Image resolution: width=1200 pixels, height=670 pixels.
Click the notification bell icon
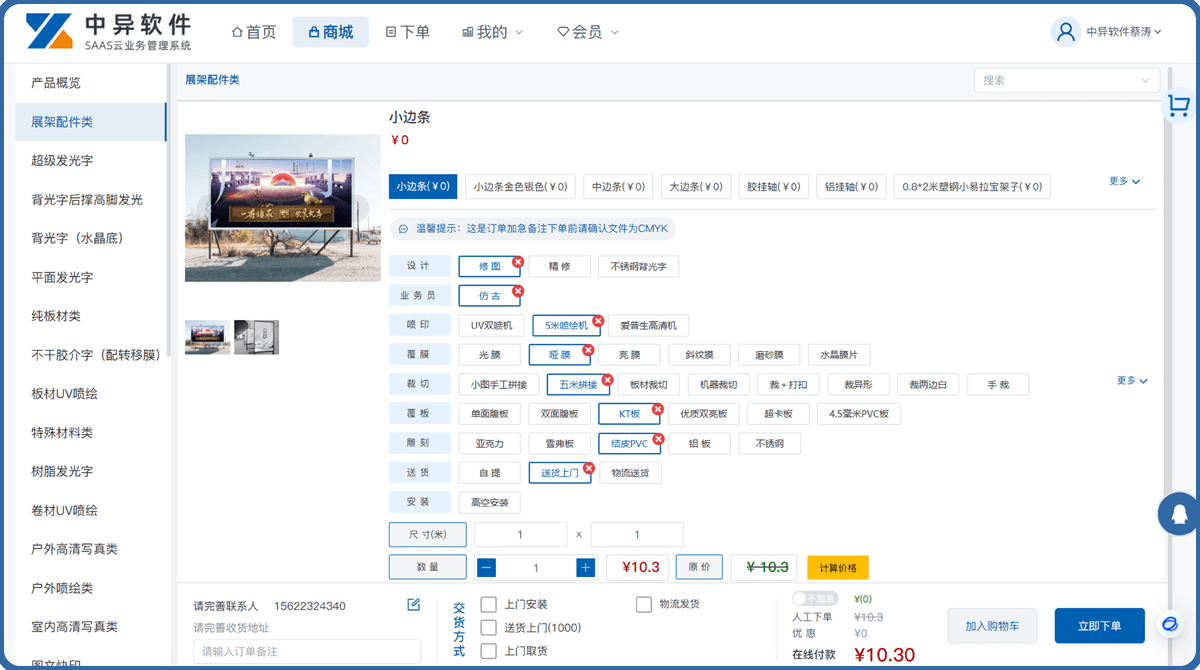pyautogui.click(x=1178, y=514)
